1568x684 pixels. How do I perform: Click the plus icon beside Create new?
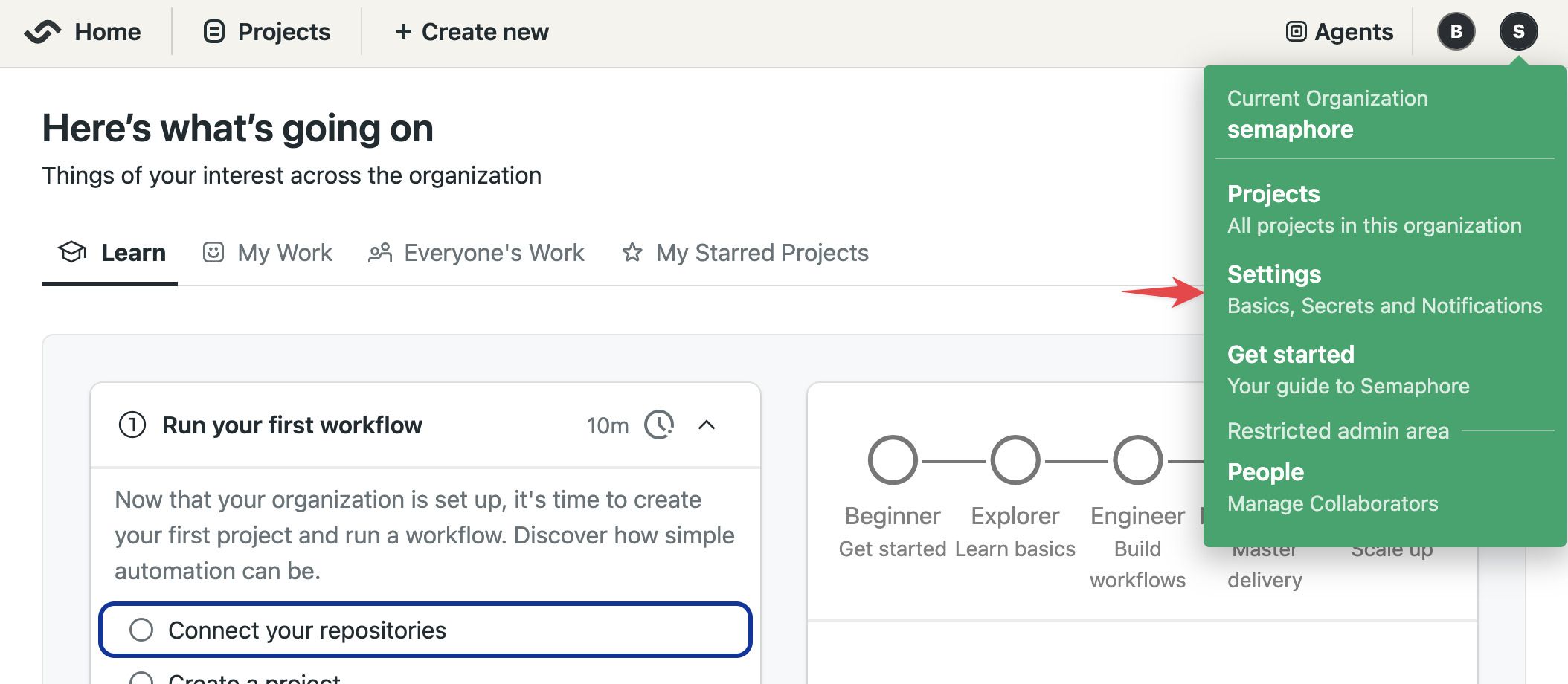pos(403,31)
